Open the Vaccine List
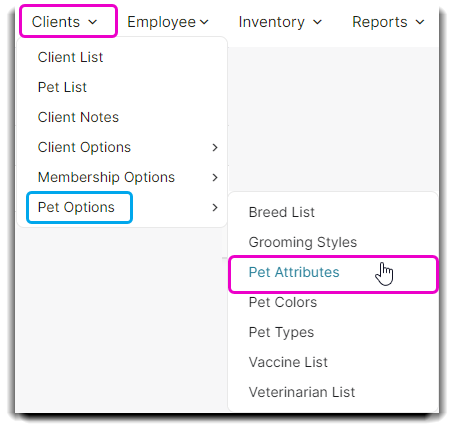This screenshot has width=454, height=443. (x=333, y=362)
